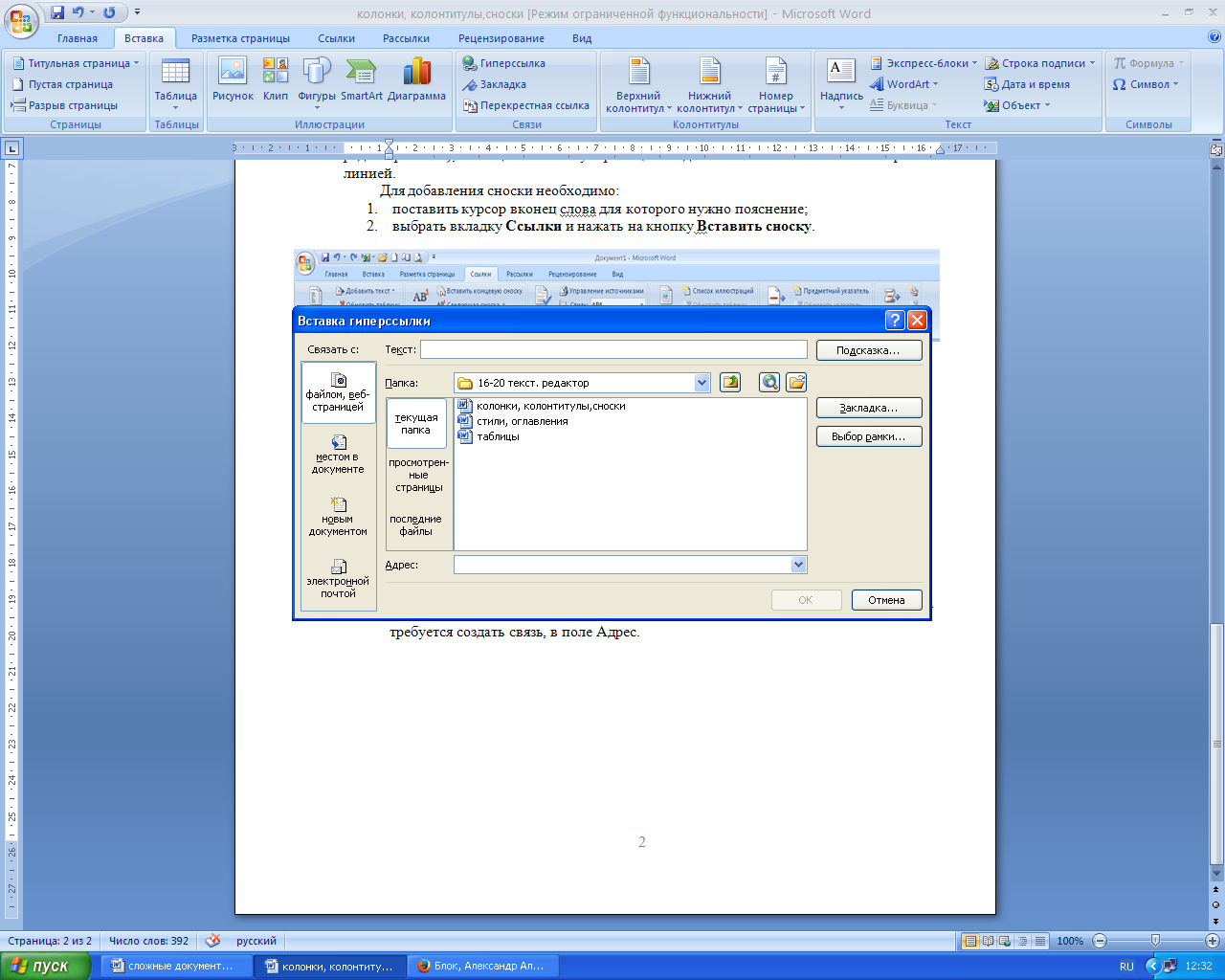
Task: Open the Клип clip art tool
Action: point(276,79)
